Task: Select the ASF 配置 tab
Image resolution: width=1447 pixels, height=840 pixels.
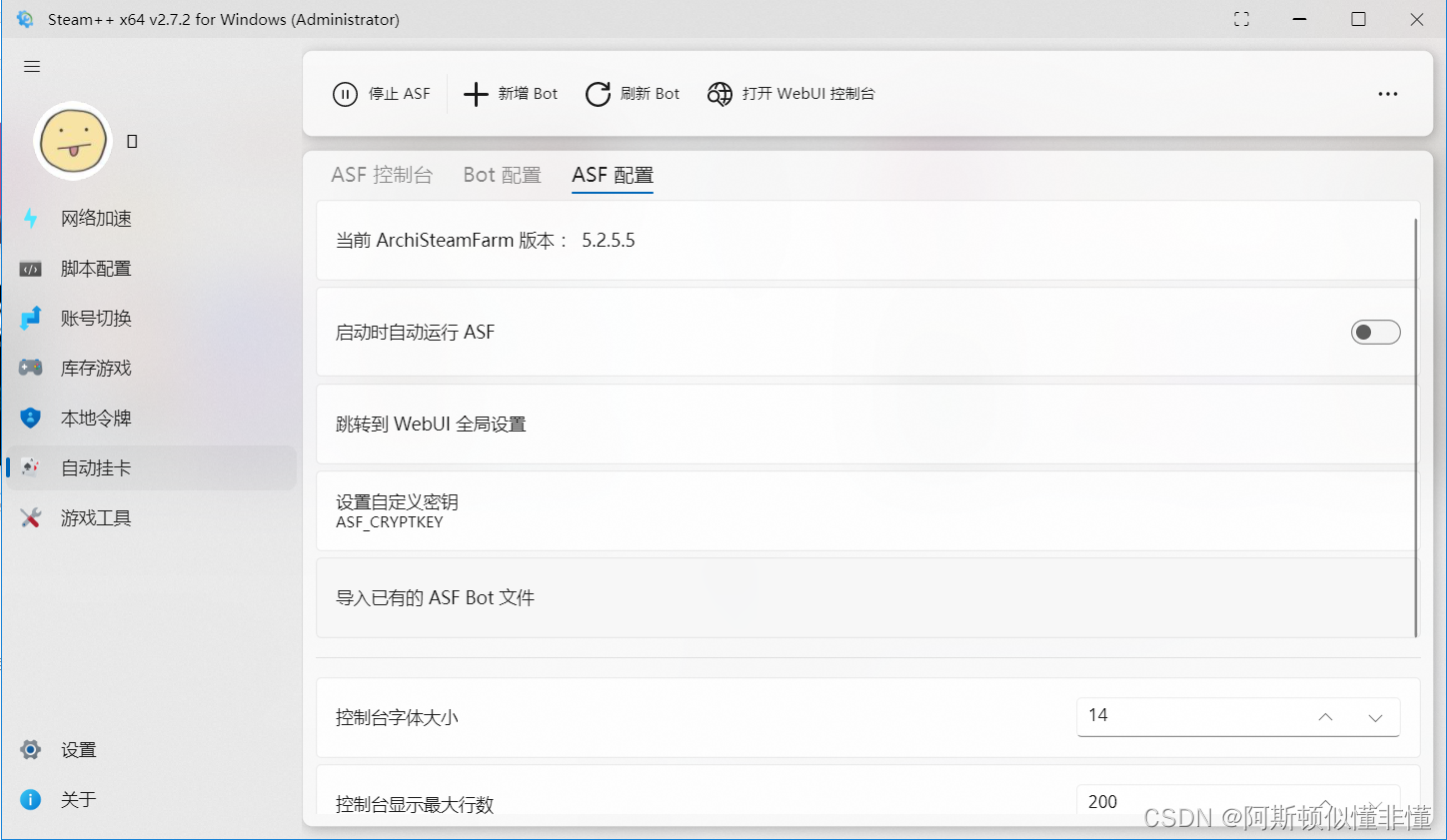Action: pos(613,175)
